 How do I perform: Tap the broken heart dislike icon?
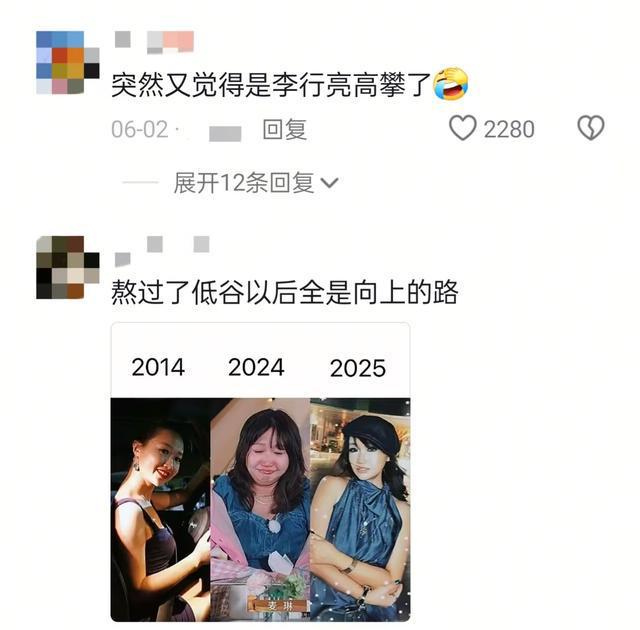[591, 128]
